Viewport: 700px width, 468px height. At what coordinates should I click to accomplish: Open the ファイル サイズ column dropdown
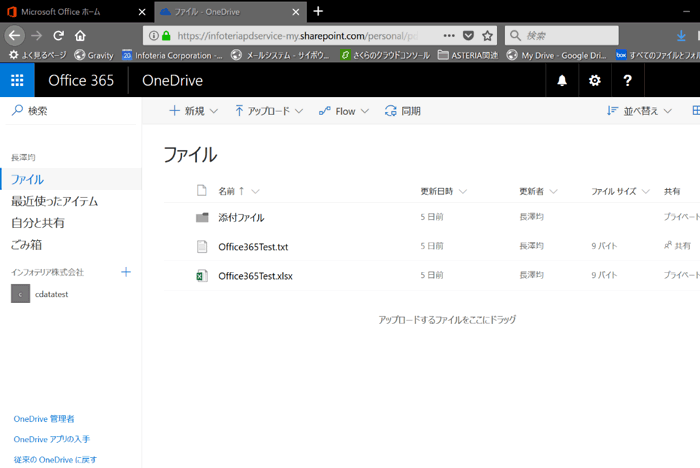646,192
